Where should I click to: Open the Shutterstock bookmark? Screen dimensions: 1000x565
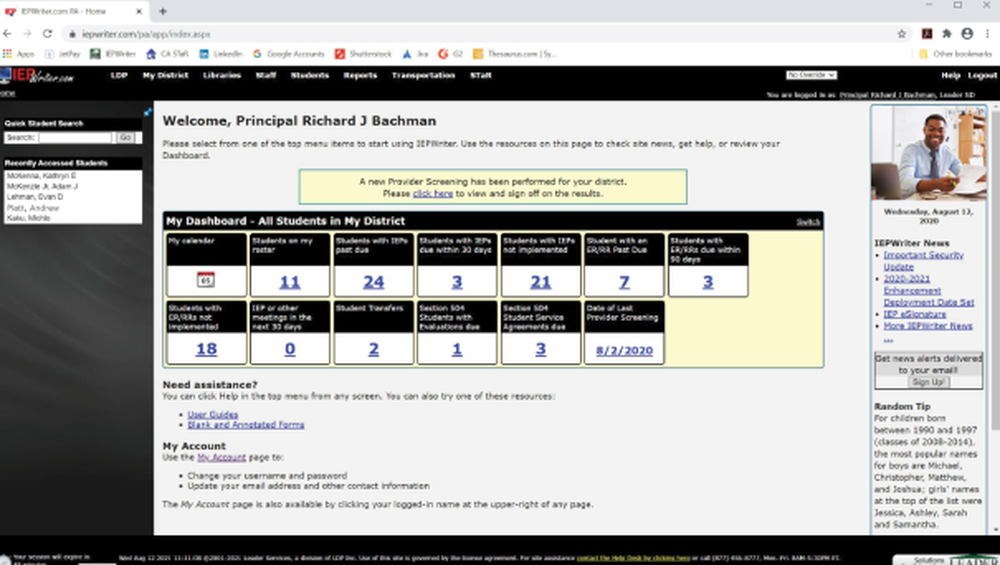(x=364, y=54)
